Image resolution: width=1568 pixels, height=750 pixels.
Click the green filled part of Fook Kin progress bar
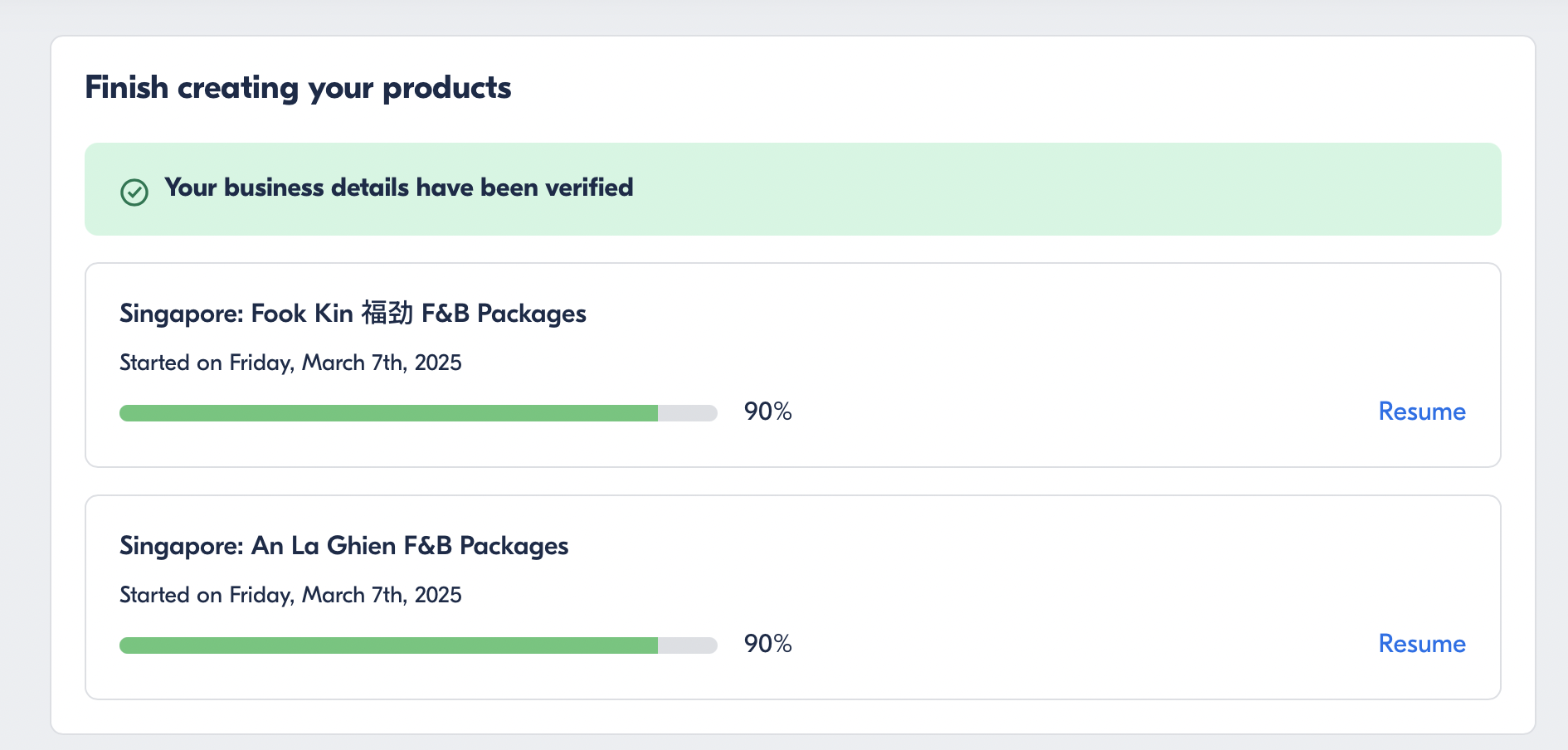pyautogui.click(x=388, y=413)
